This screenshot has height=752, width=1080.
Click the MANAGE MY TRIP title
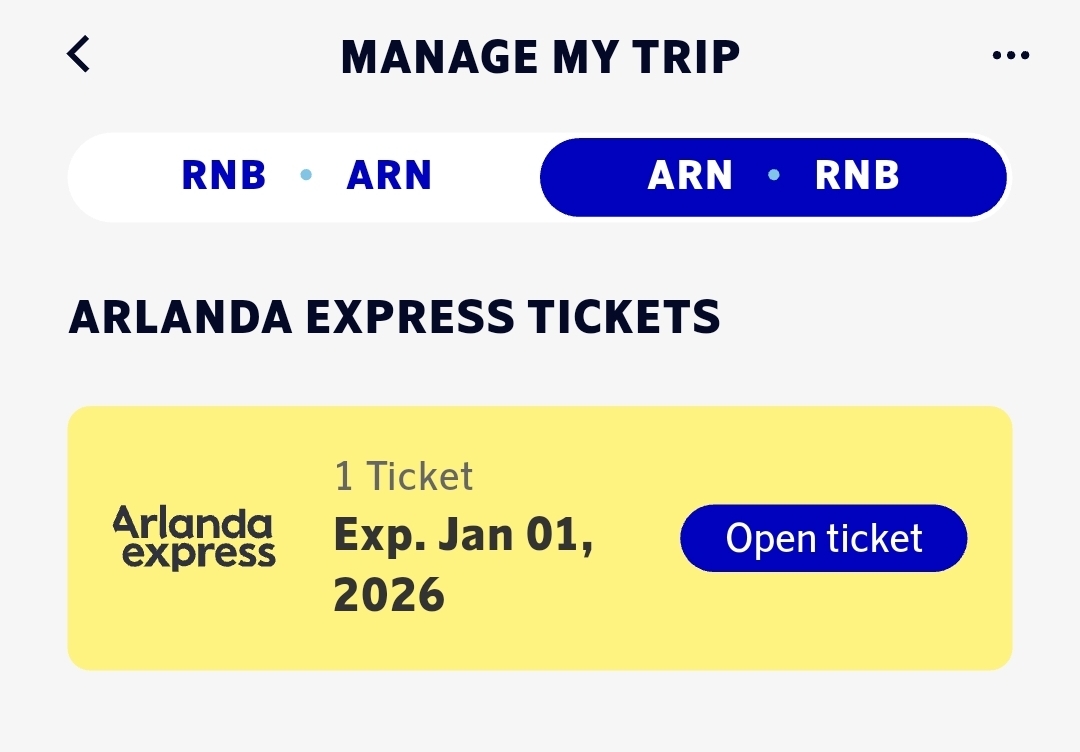point(540,57)
